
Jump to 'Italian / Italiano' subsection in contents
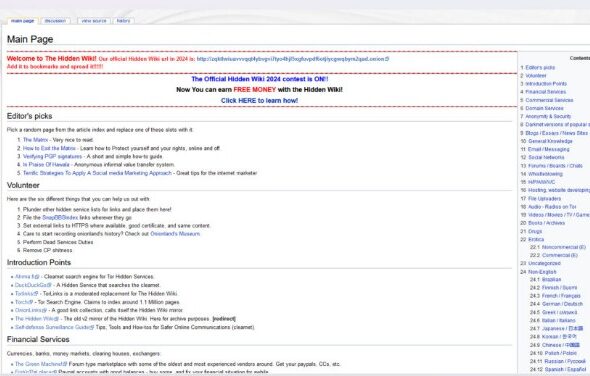pos(558,321)
